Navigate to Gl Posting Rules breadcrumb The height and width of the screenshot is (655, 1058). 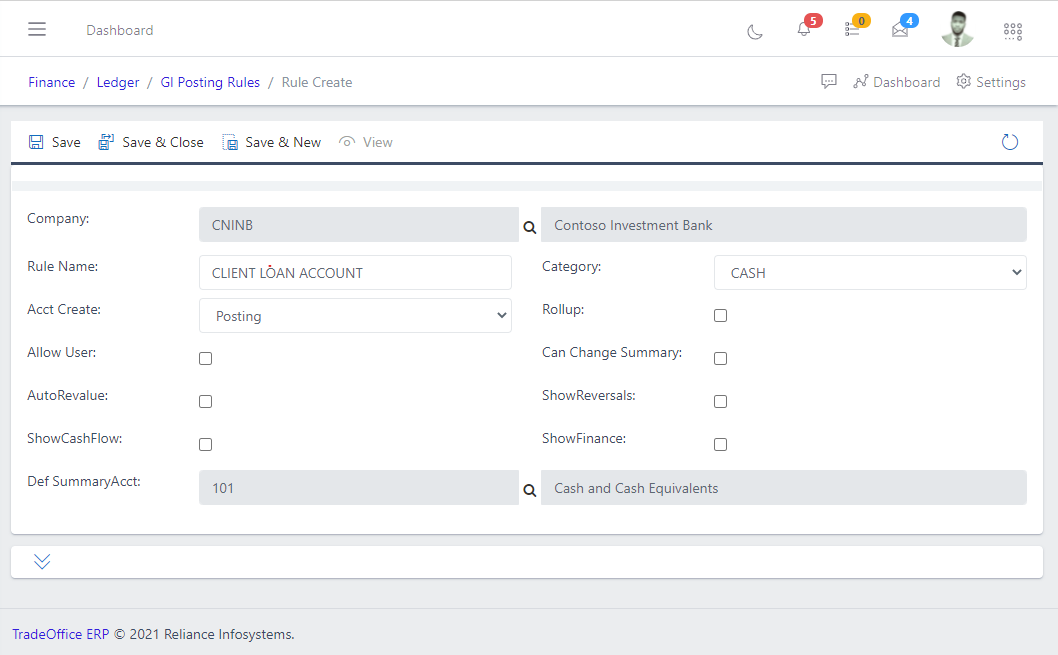(210, 82)
